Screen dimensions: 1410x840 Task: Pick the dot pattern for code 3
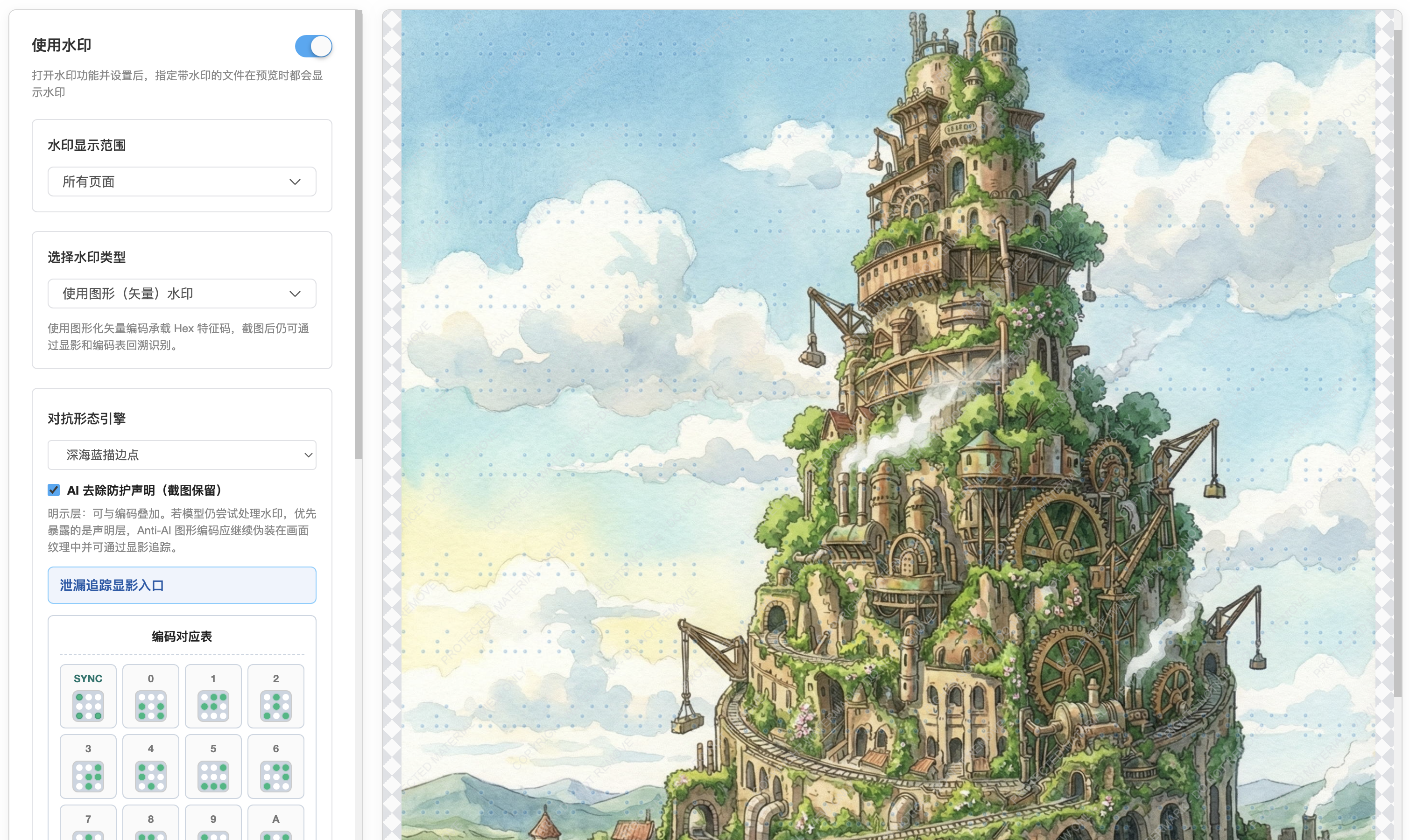pos(88,776)
